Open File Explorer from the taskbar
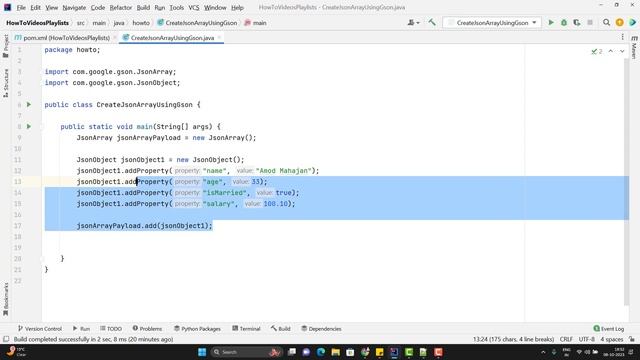 click(x=336, y=352)
